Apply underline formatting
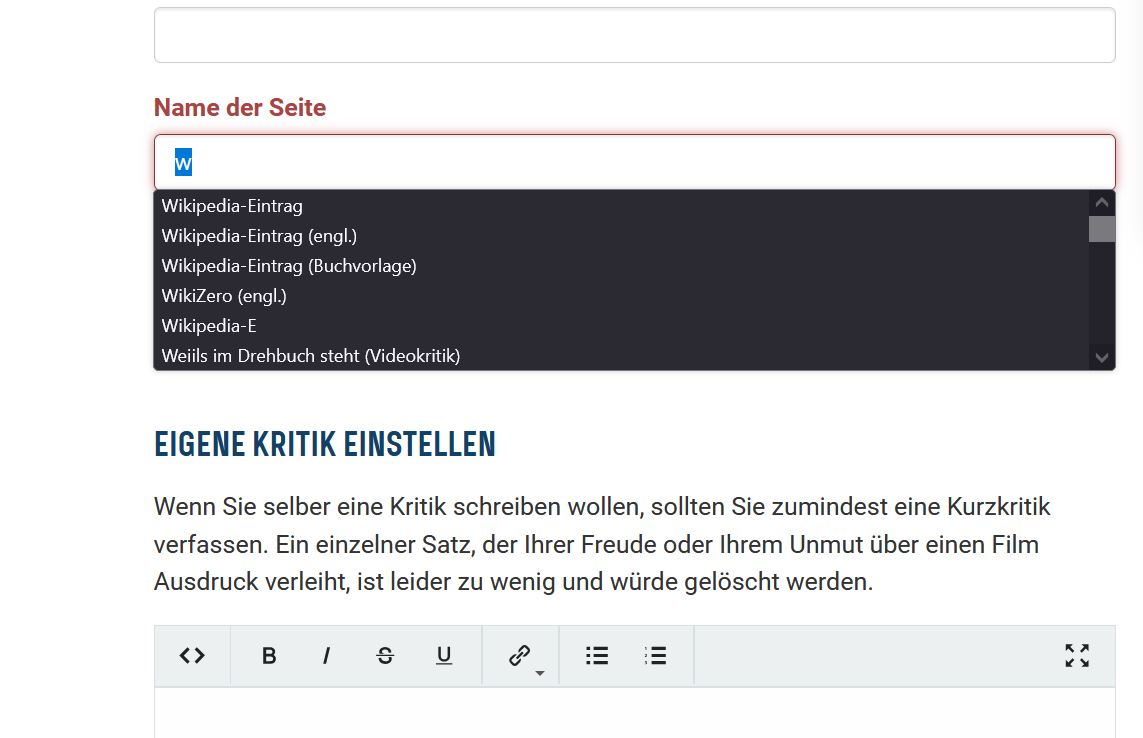 [x=443, y=656]
